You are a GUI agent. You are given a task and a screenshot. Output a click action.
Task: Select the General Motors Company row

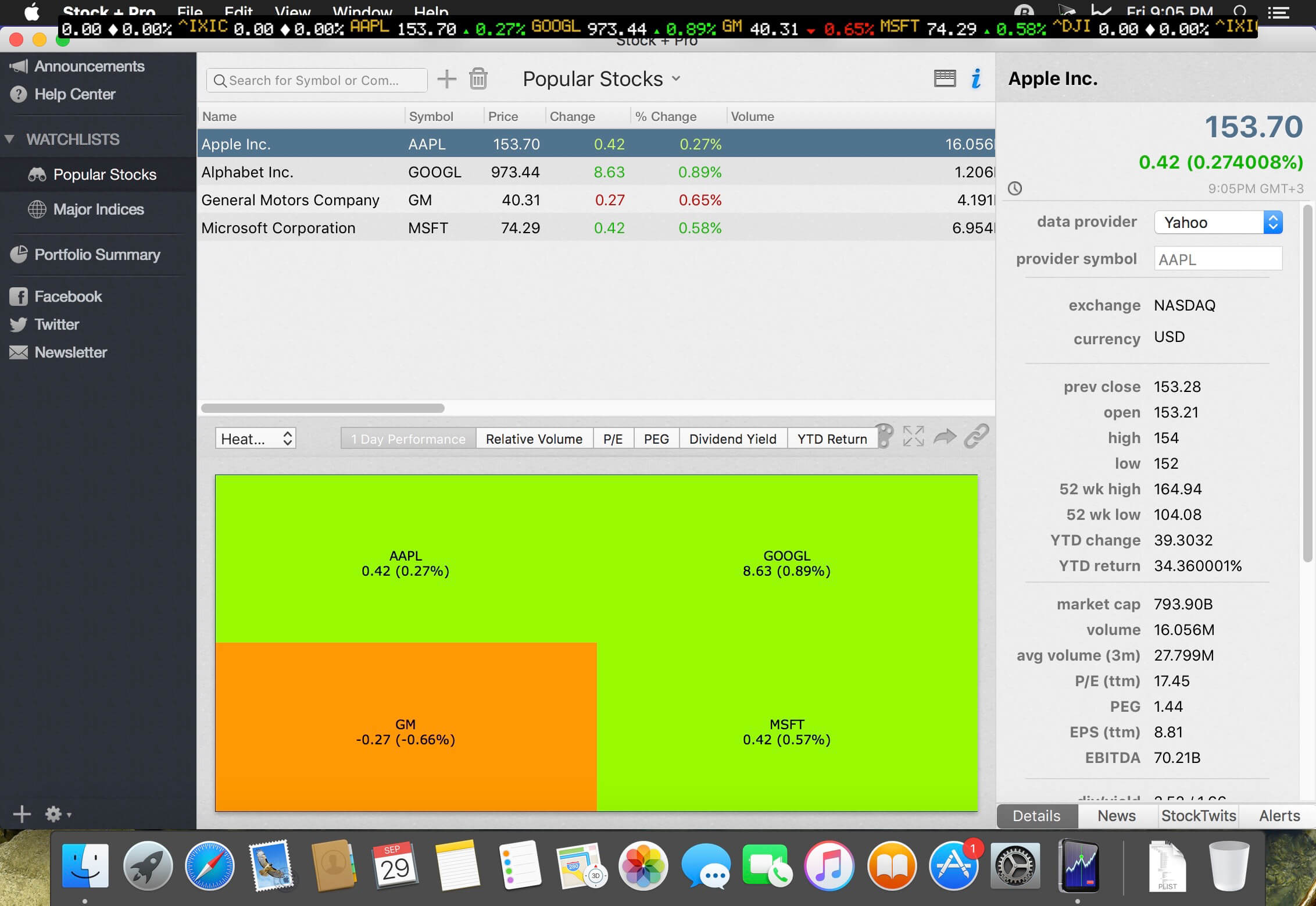(596, 200)
